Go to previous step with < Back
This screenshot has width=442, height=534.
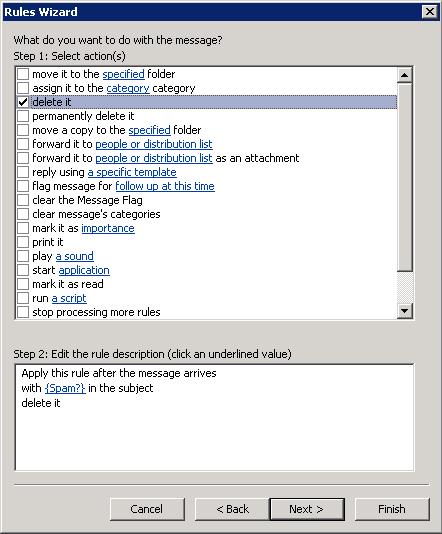[232, 509]
